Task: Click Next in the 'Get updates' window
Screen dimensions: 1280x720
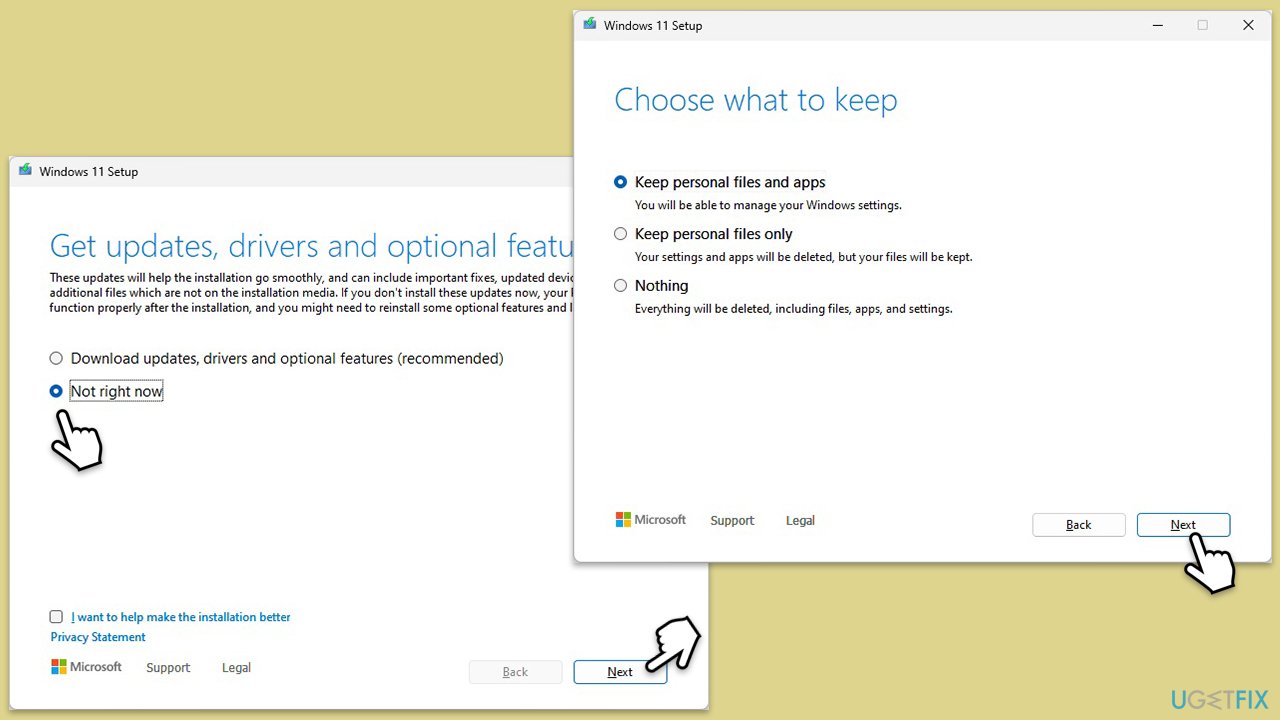Action: (x=620, y=672)
